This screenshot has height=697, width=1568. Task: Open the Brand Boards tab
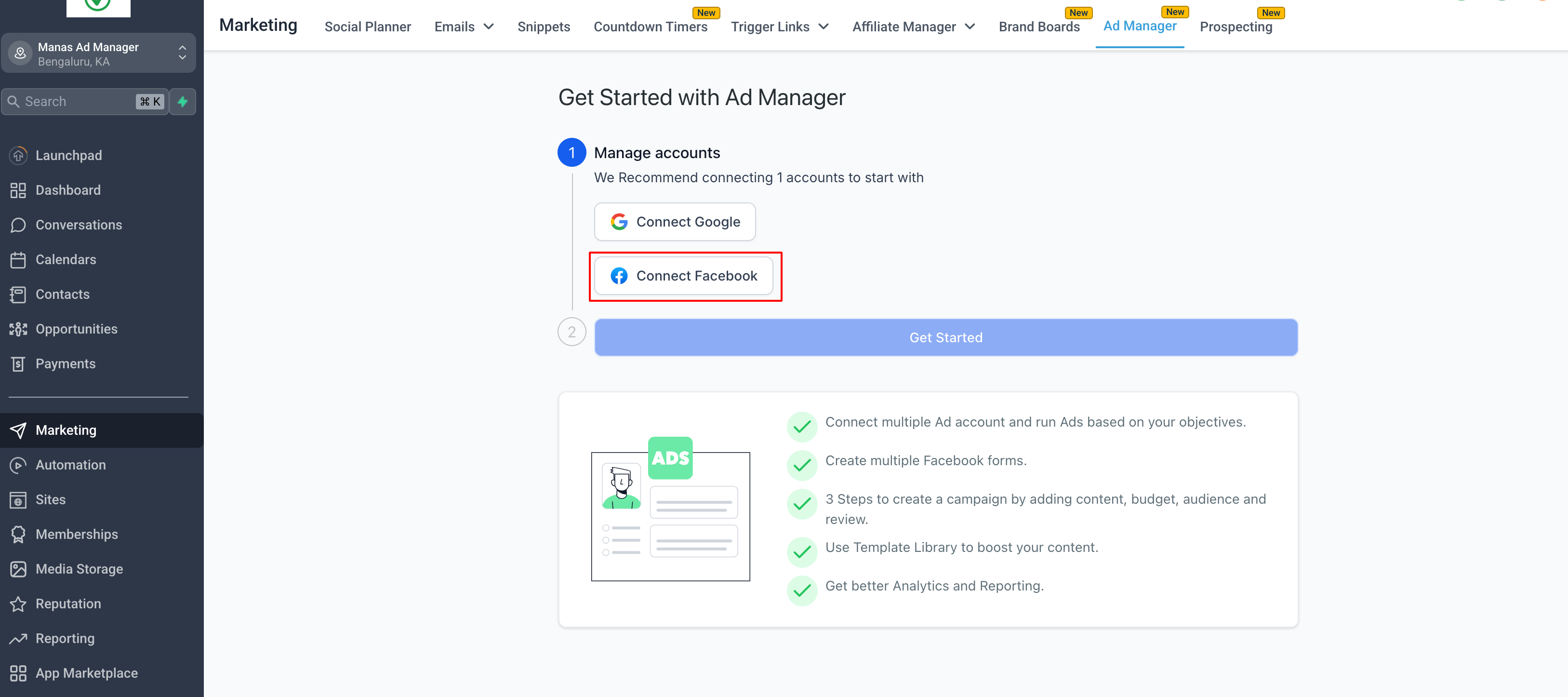1039,27
